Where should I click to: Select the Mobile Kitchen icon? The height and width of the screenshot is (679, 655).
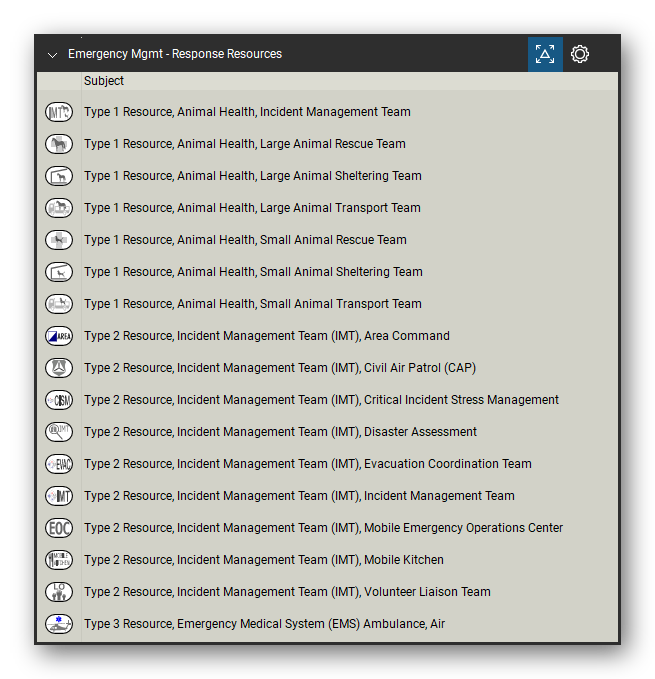(59, 560)
